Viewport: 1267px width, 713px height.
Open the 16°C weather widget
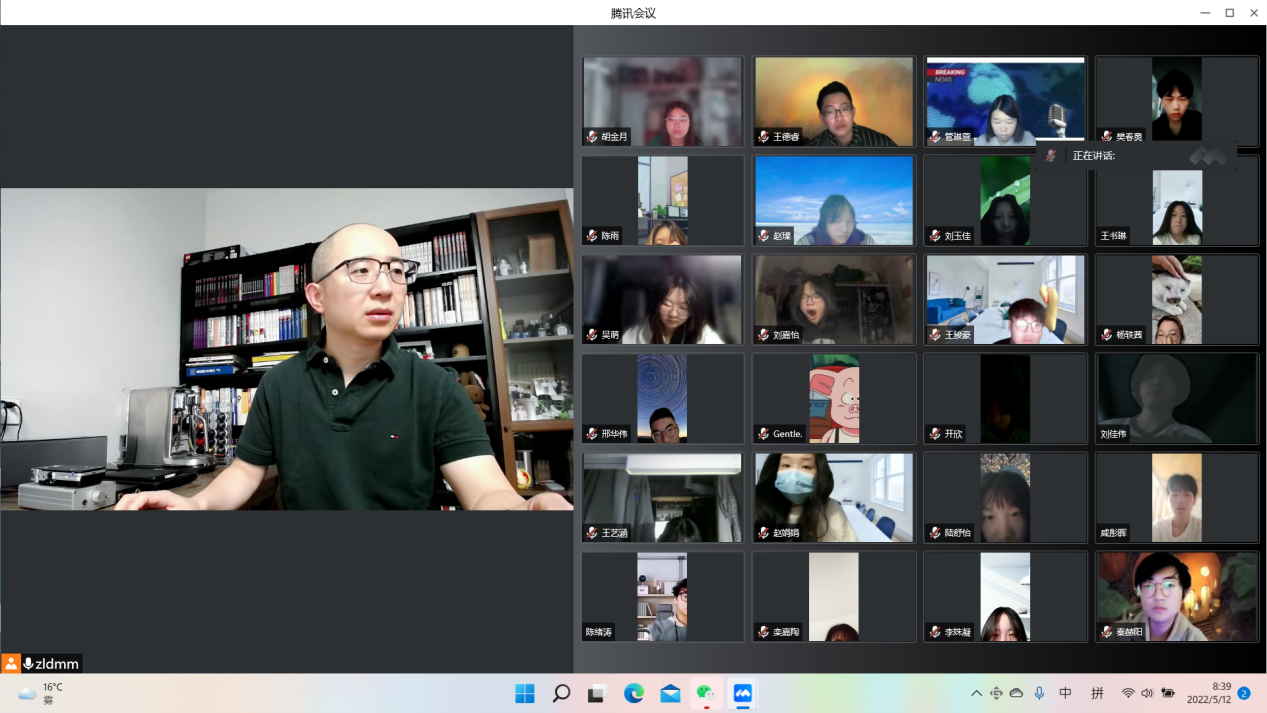41,693
